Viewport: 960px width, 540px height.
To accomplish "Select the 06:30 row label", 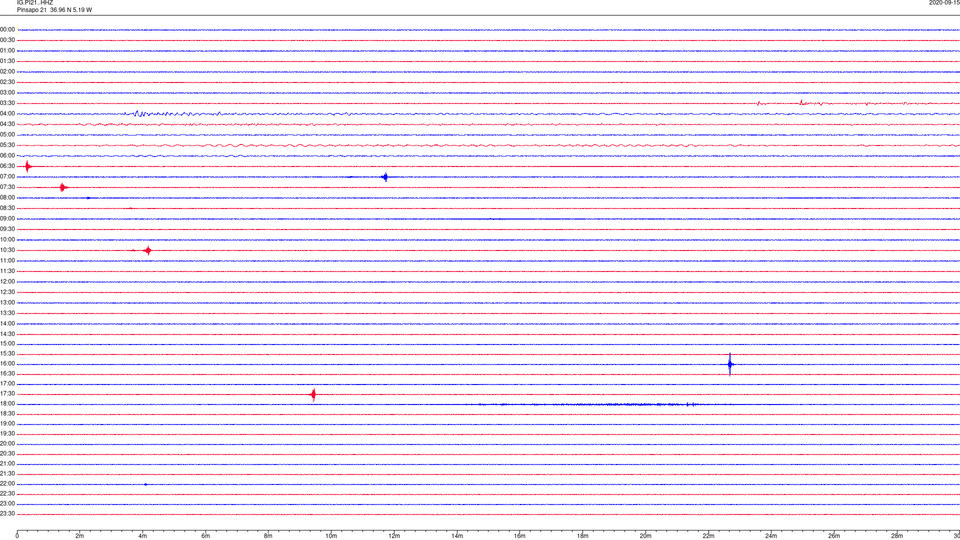I will (8, 166).
